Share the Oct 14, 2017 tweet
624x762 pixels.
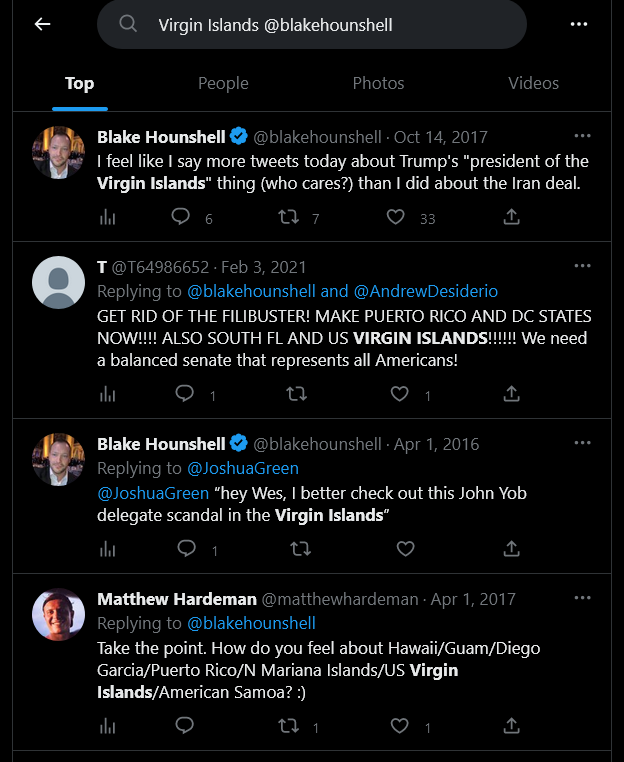(x=511, y=217)
